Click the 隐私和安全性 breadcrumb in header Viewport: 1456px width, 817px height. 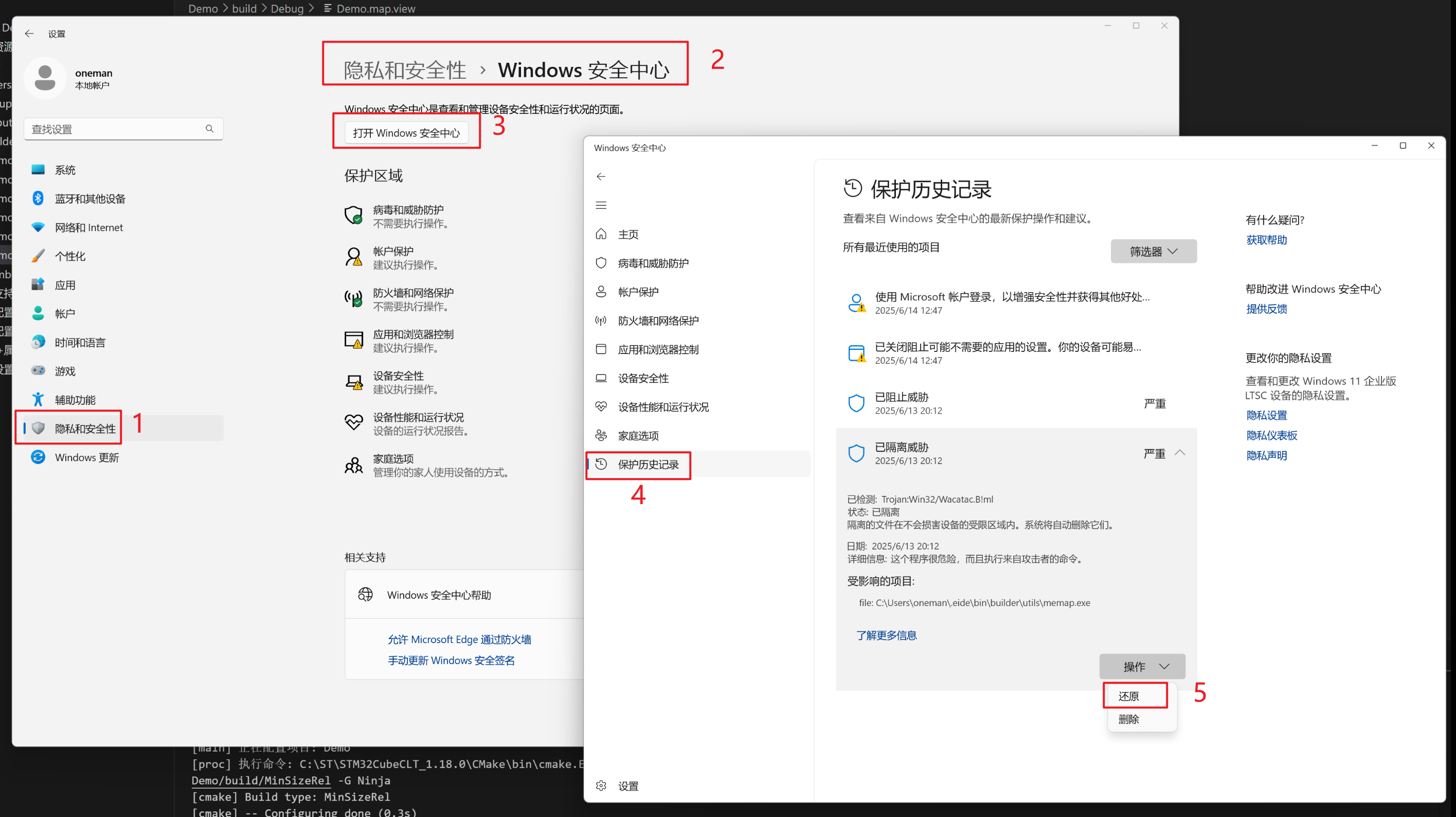[x=405, y=70]
